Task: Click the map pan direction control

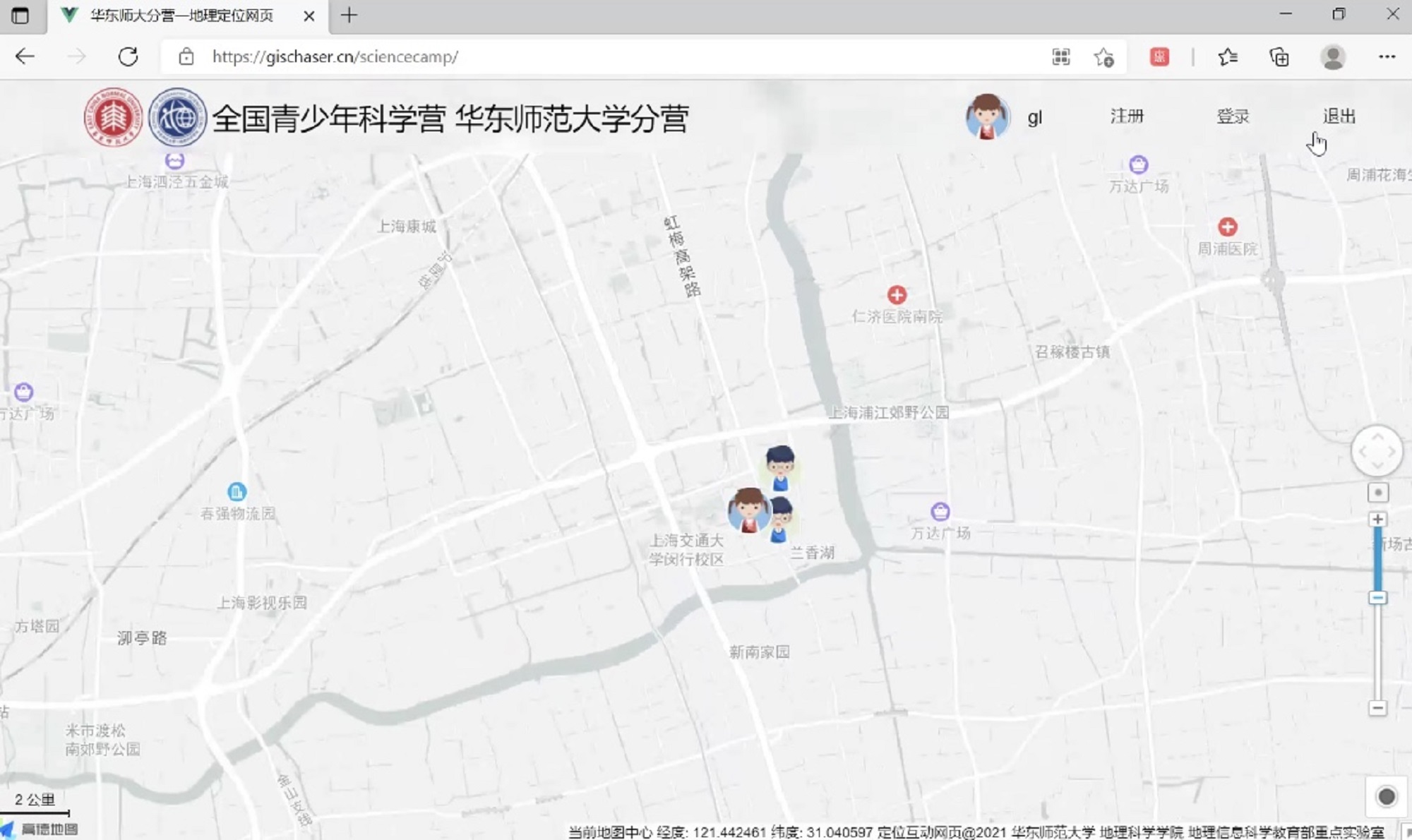Action: pyautogui.click(x=1377, y=451)
